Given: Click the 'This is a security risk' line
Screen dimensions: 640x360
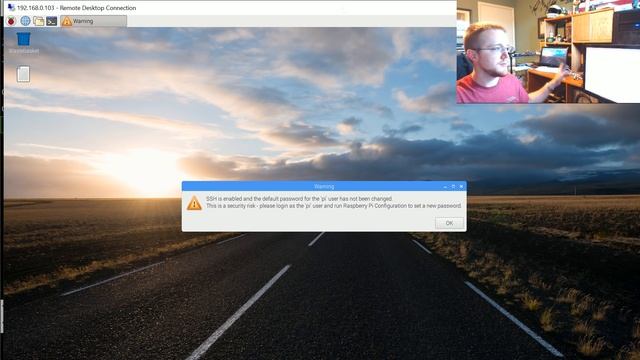Looking at the screenshot, I should coord(333,206).
